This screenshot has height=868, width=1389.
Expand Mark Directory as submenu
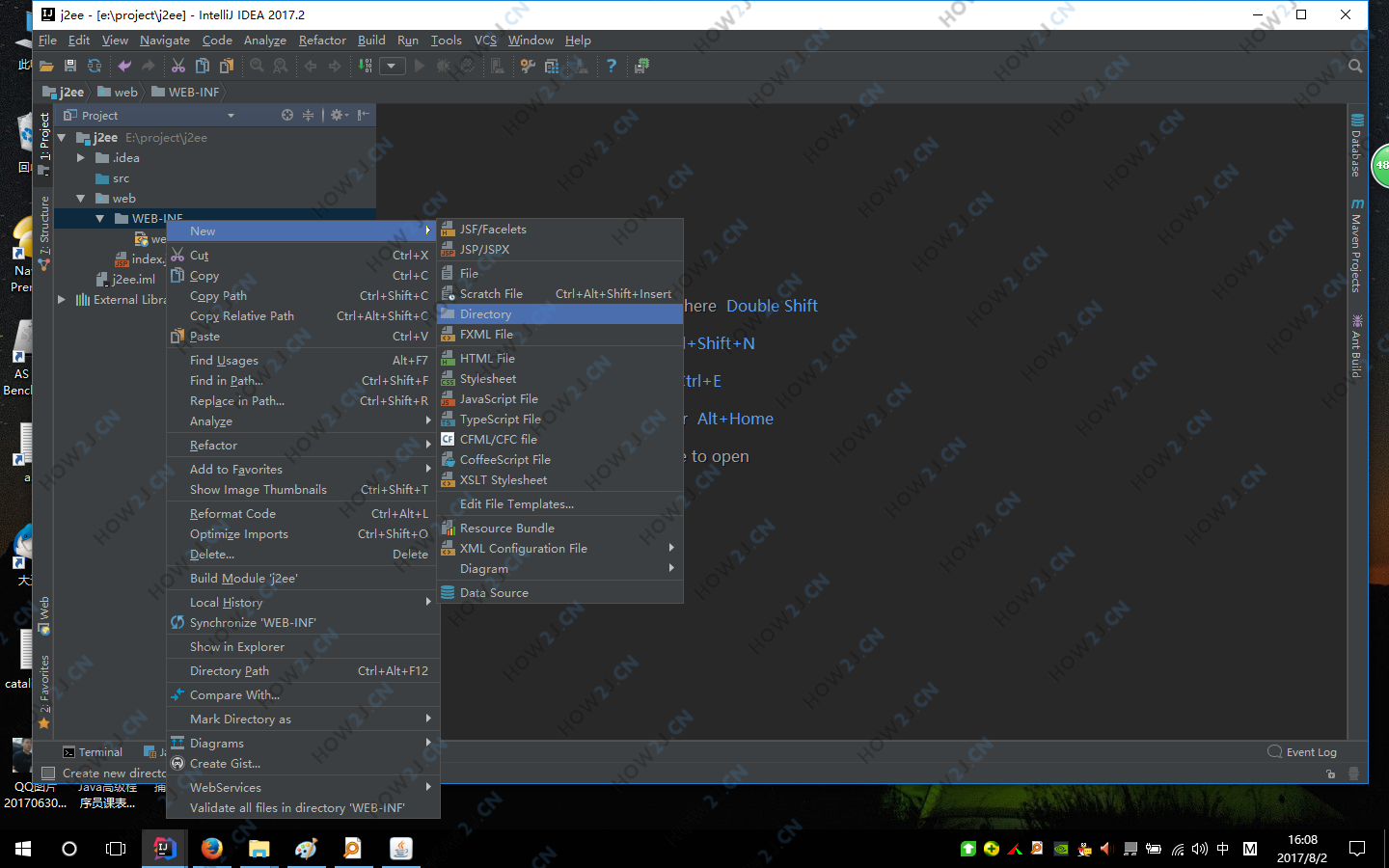(303, 719)
